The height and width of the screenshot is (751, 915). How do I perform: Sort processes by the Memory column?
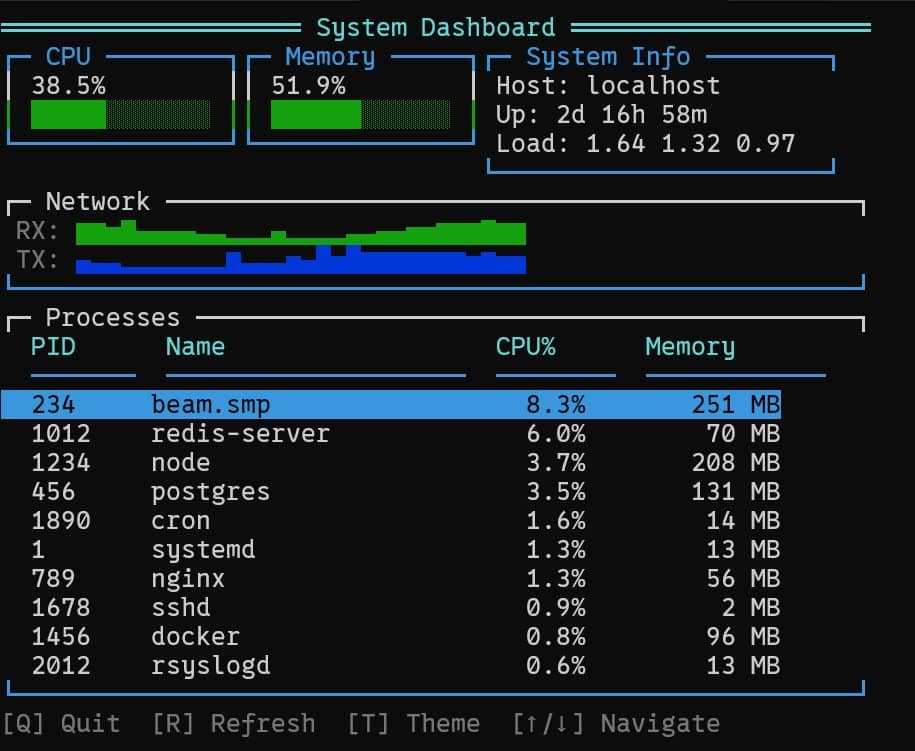(690, 347)
